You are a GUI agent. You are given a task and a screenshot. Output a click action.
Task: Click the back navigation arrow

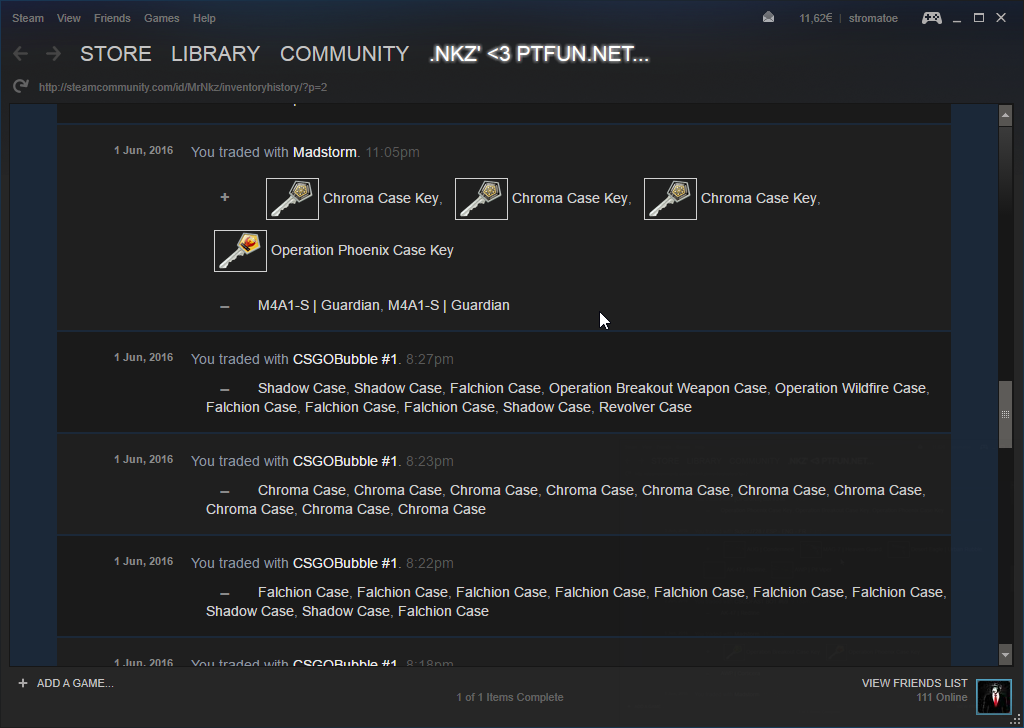click(21, 54)
